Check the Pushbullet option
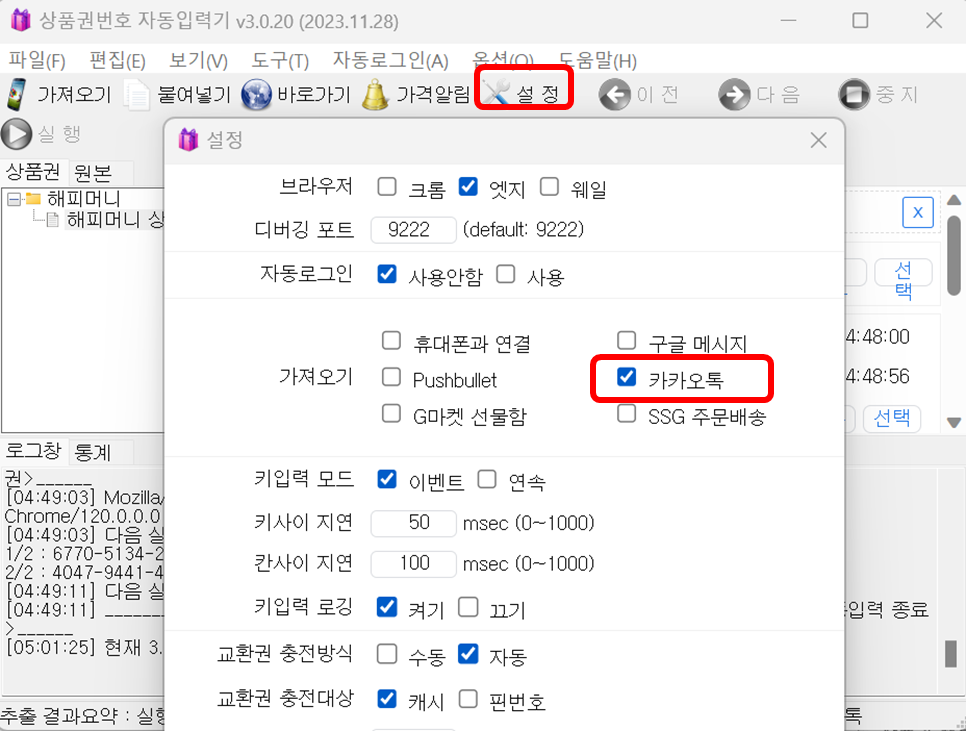Image resolution: width=966 pixels, height=731 pixels. click(391, 377)
